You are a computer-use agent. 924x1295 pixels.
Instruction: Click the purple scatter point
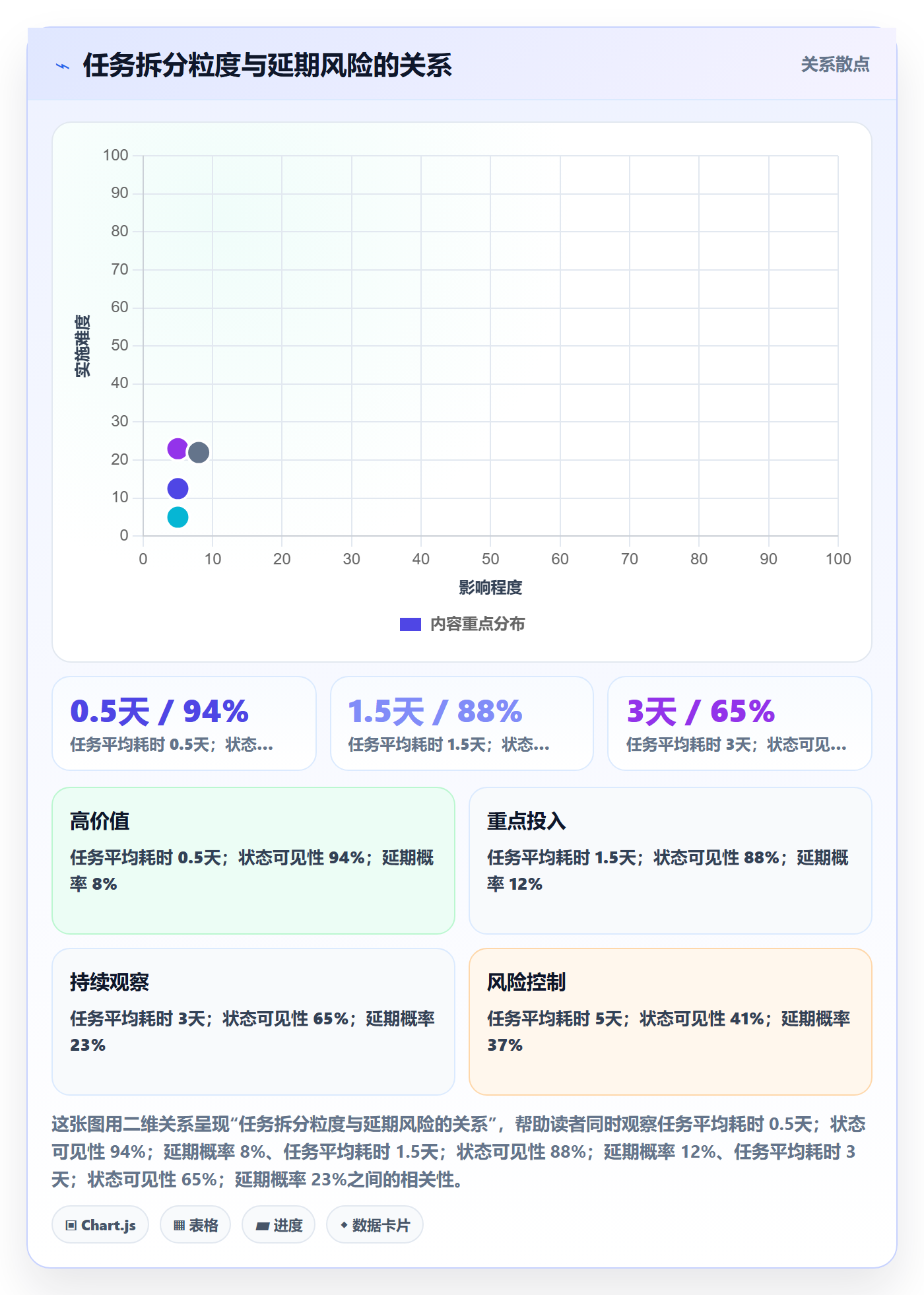(x=178, y=449)
